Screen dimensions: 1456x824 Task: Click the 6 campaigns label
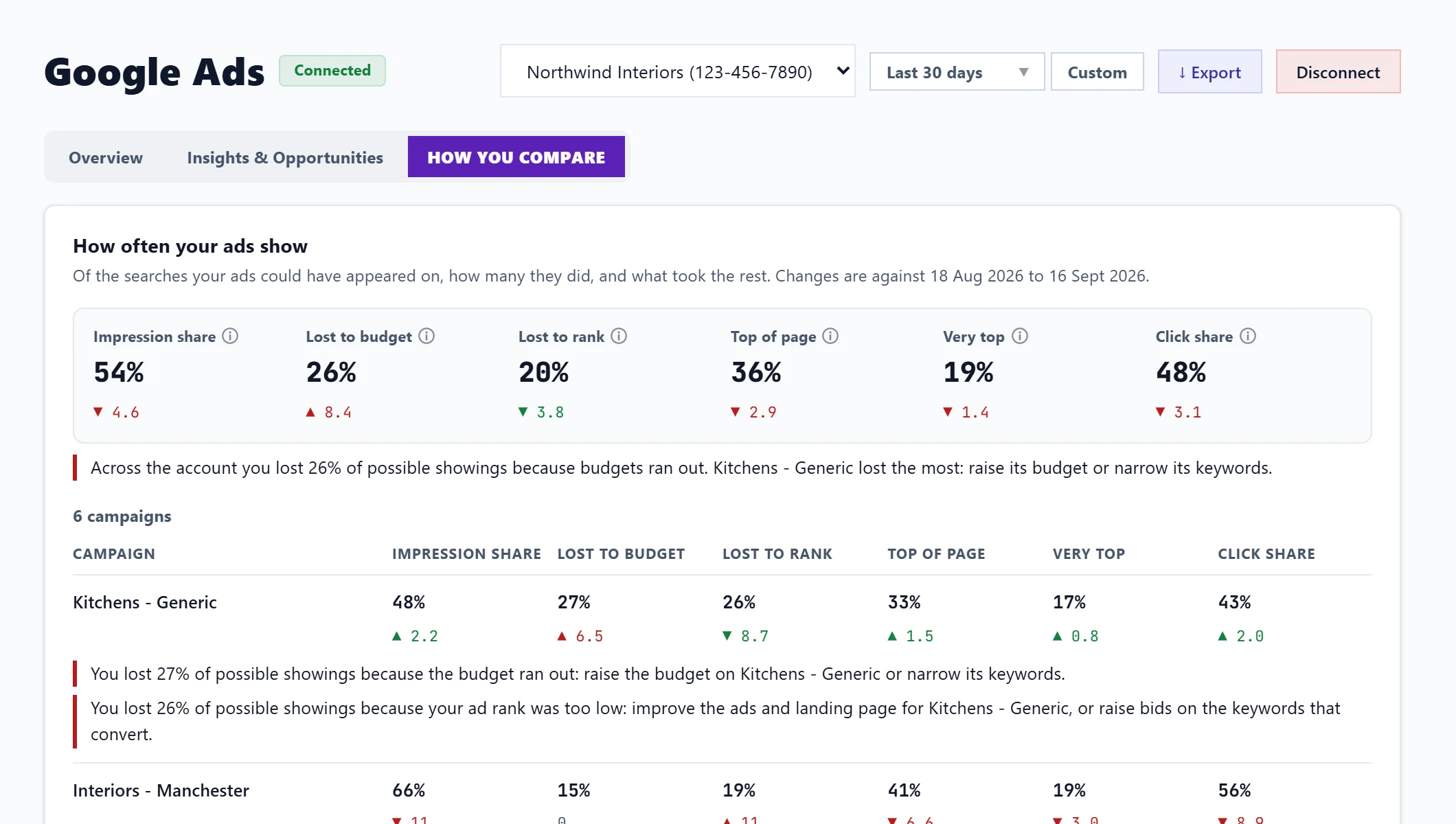tap(122, 516)
